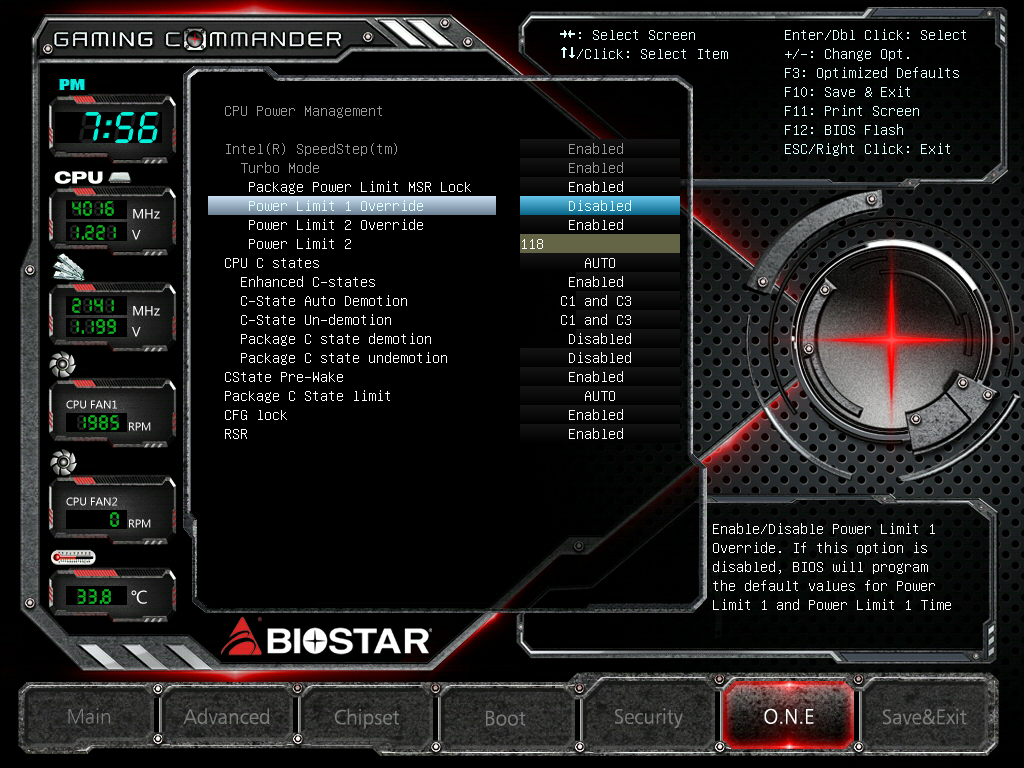
Task: Select the C-State Un-demotion label
Action: (x=316, y=320)
